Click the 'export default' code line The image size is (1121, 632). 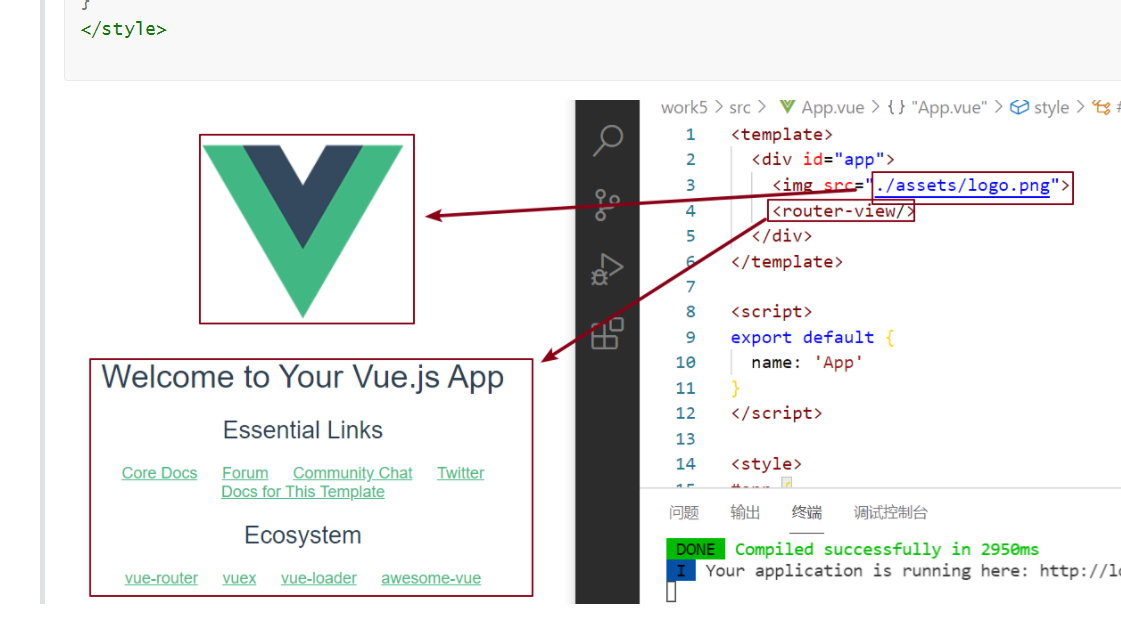[x=812, y=337]
